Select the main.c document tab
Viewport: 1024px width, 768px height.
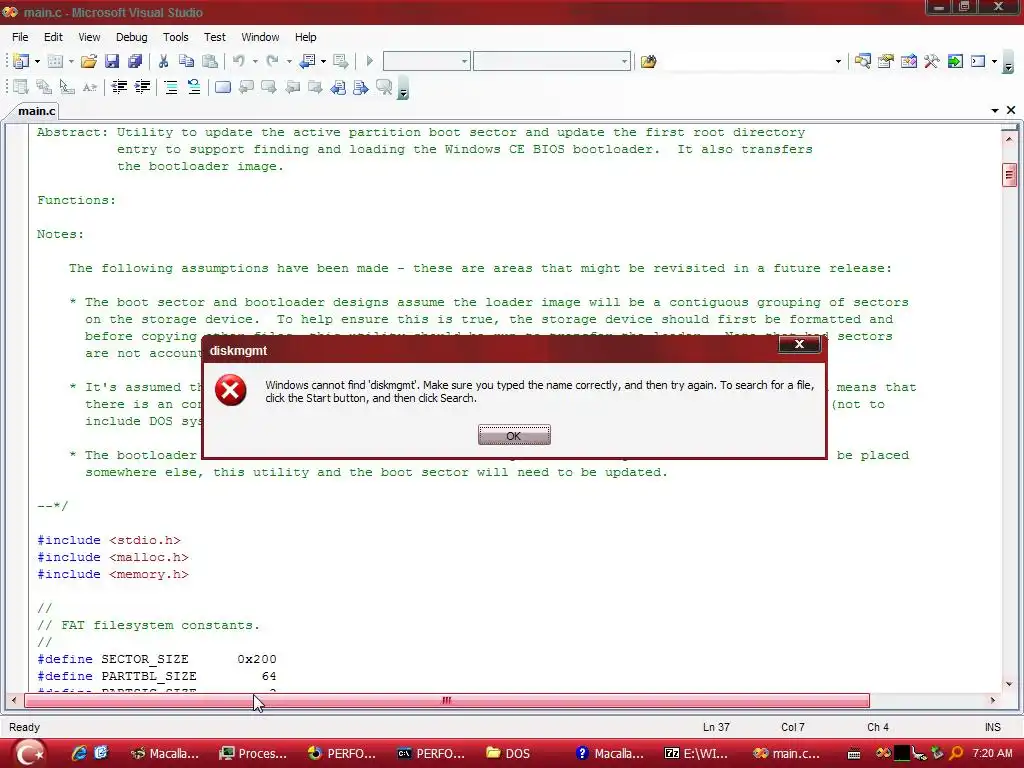(37, 111)
